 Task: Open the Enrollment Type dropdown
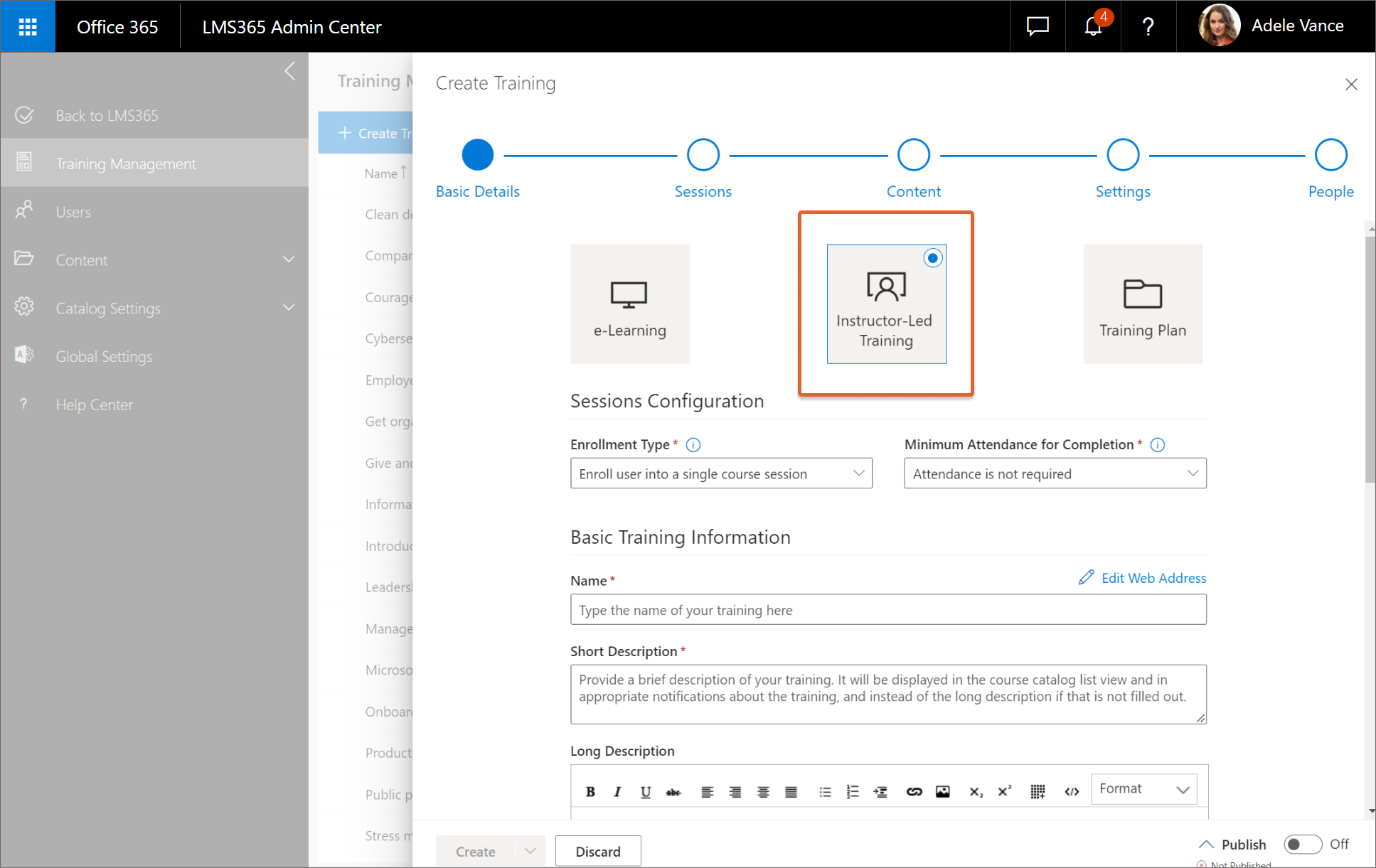[721, 473]
